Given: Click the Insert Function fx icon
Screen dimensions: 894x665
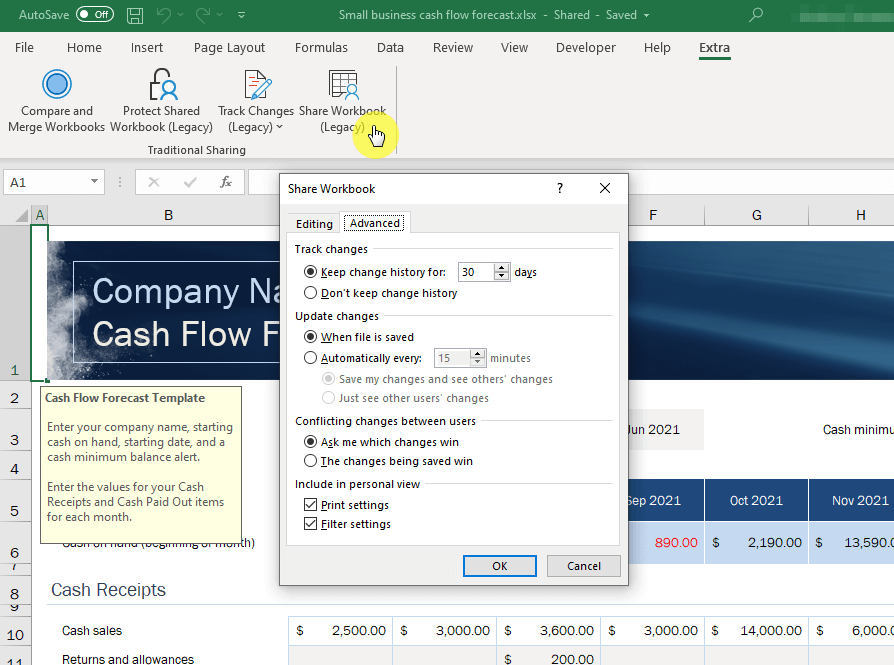Looking at the screenshot, I should 226,182.
